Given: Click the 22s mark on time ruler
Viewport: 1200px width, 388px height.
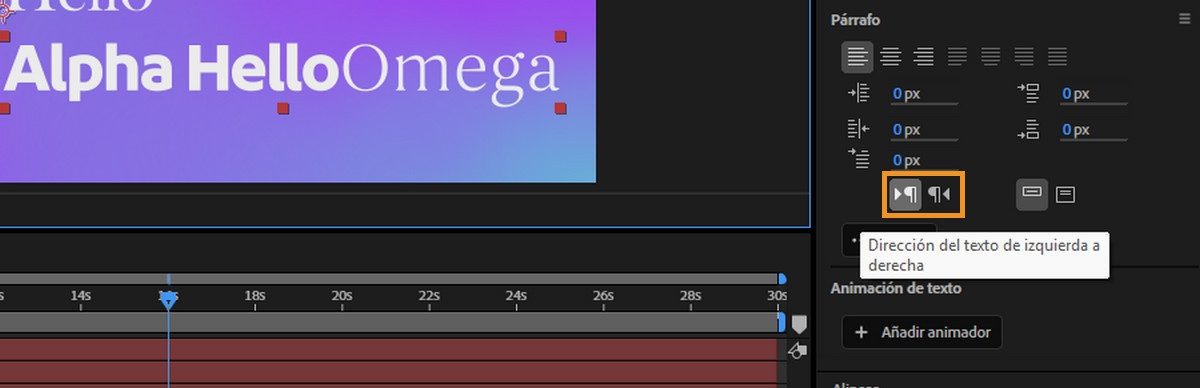Looking at the screenshot, I should pyautogui.click(x=429, y=295).
